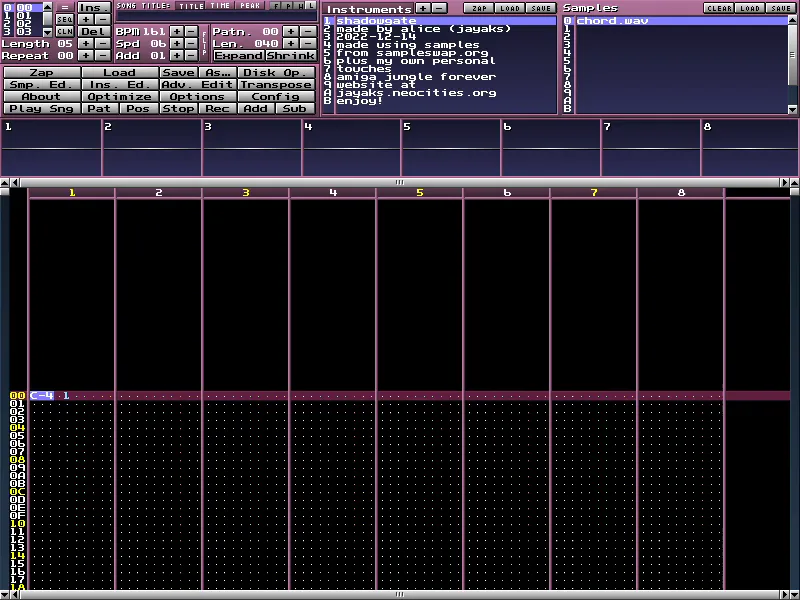Decrease the Spd value
800x600 pixels.
191,43
